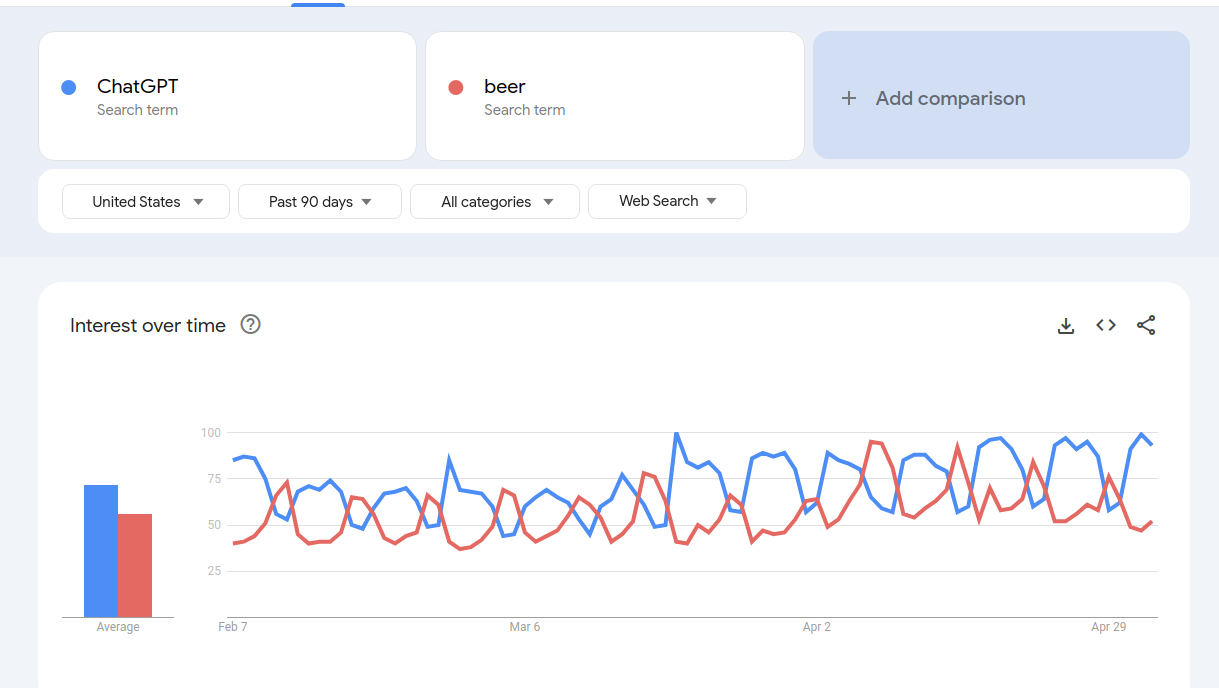This screenshot has width=1219, height=688.
Task: Click the red beer color dot
Action: [x=456, y=87]
